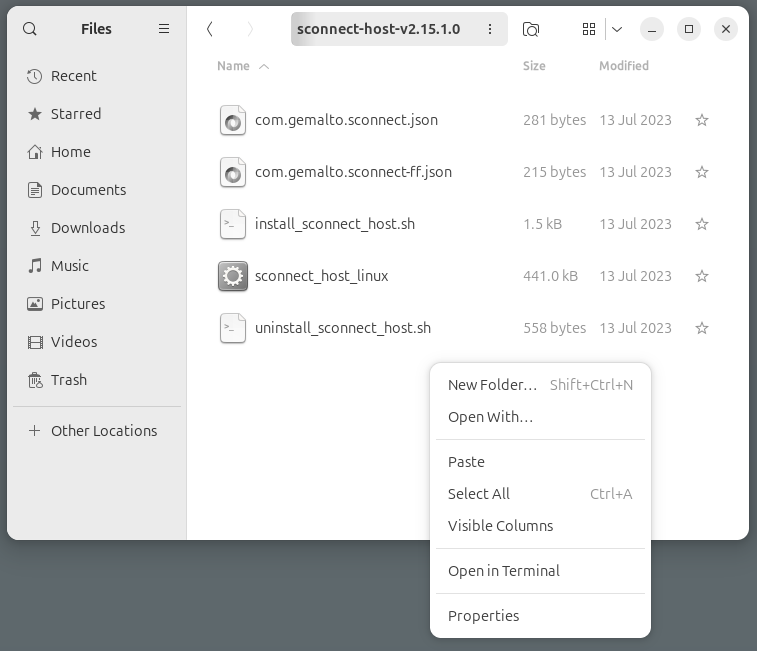757x651 pixels.
Task: Click the Videos film icon
Action: tap(35, 342)
